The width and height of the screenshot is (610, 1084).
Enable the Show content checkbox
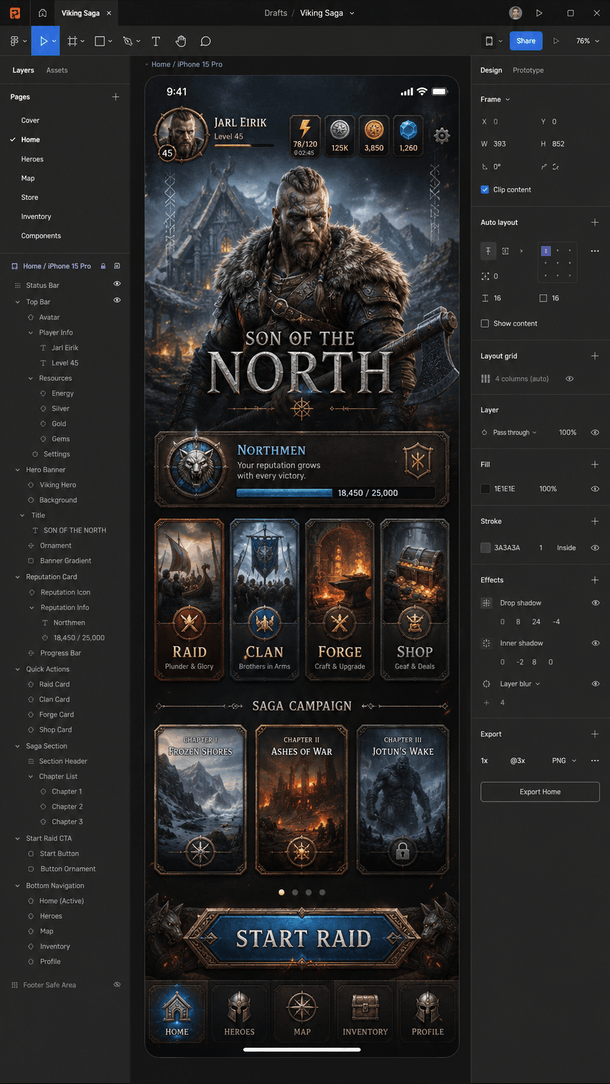485,324
